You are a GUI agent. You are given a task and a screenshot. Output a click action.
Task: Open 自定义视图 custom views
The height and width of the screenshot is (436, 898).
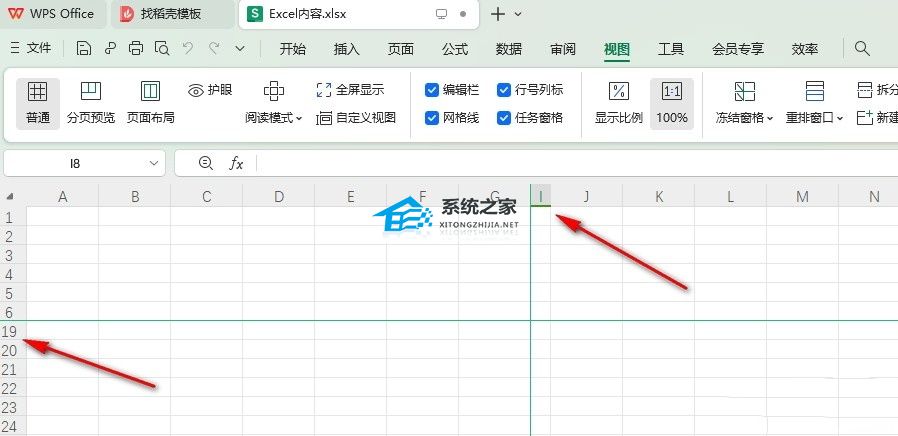tap(356, 118)
